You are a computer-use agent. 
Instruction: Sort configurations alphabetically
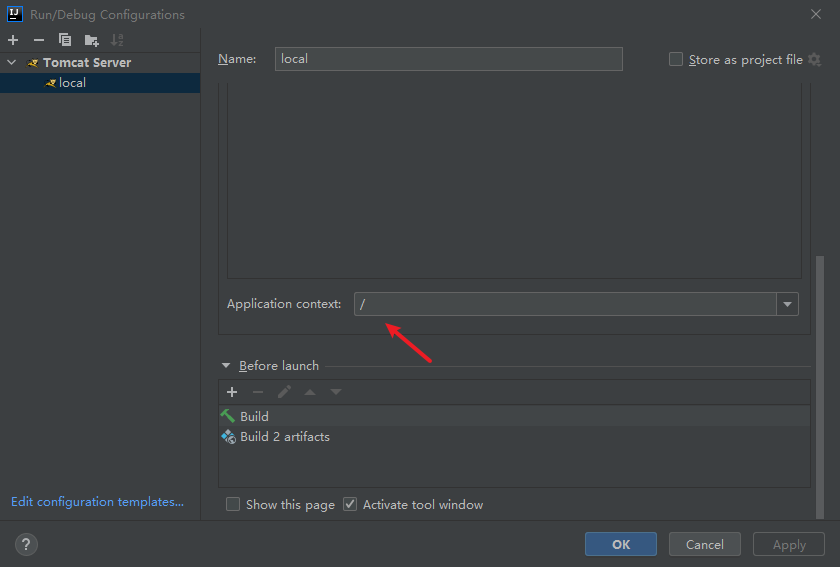tap(117, 40)
